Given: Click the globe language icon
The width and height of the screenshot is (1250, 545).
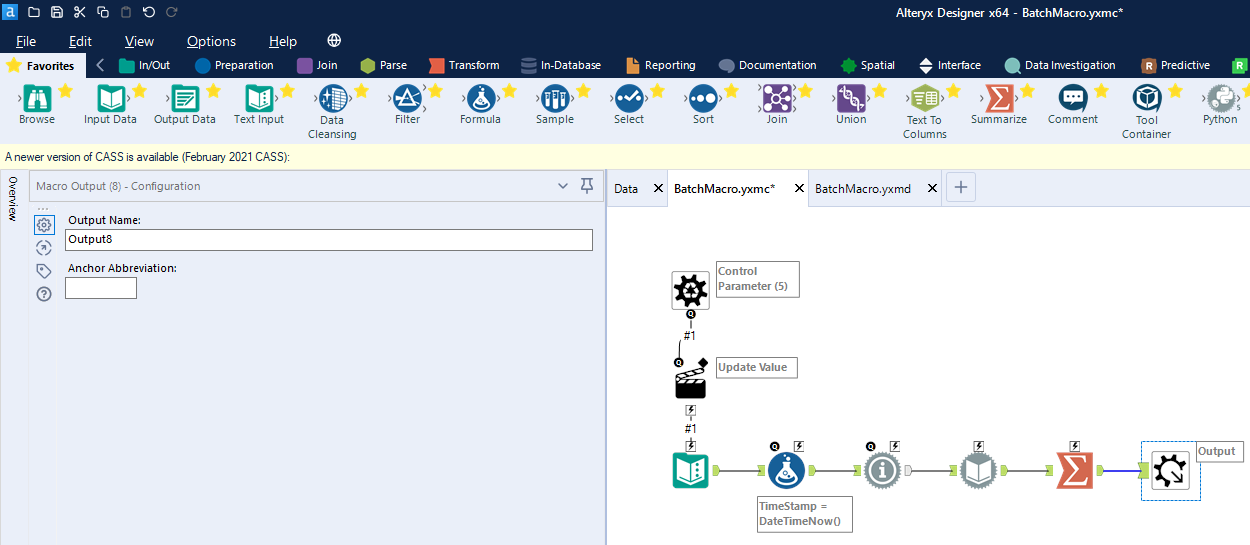Looking at the screenshot, I should [x=334, y=41].
